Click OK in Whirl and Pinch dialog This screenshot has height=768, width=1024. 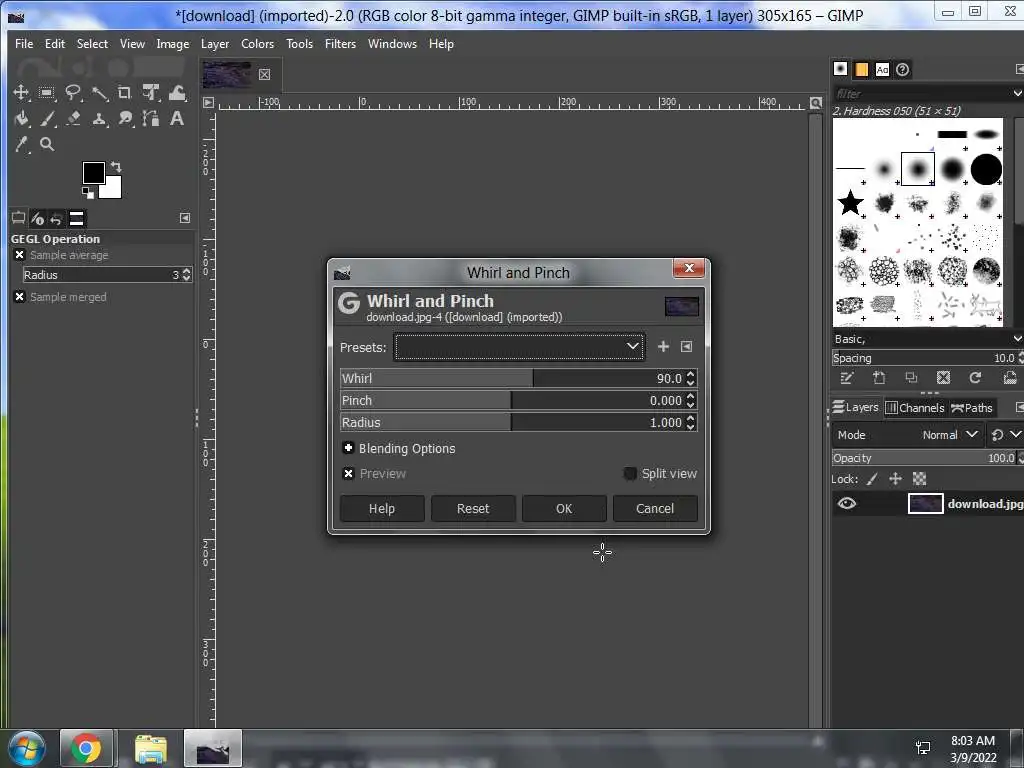[x=564, y=509]
